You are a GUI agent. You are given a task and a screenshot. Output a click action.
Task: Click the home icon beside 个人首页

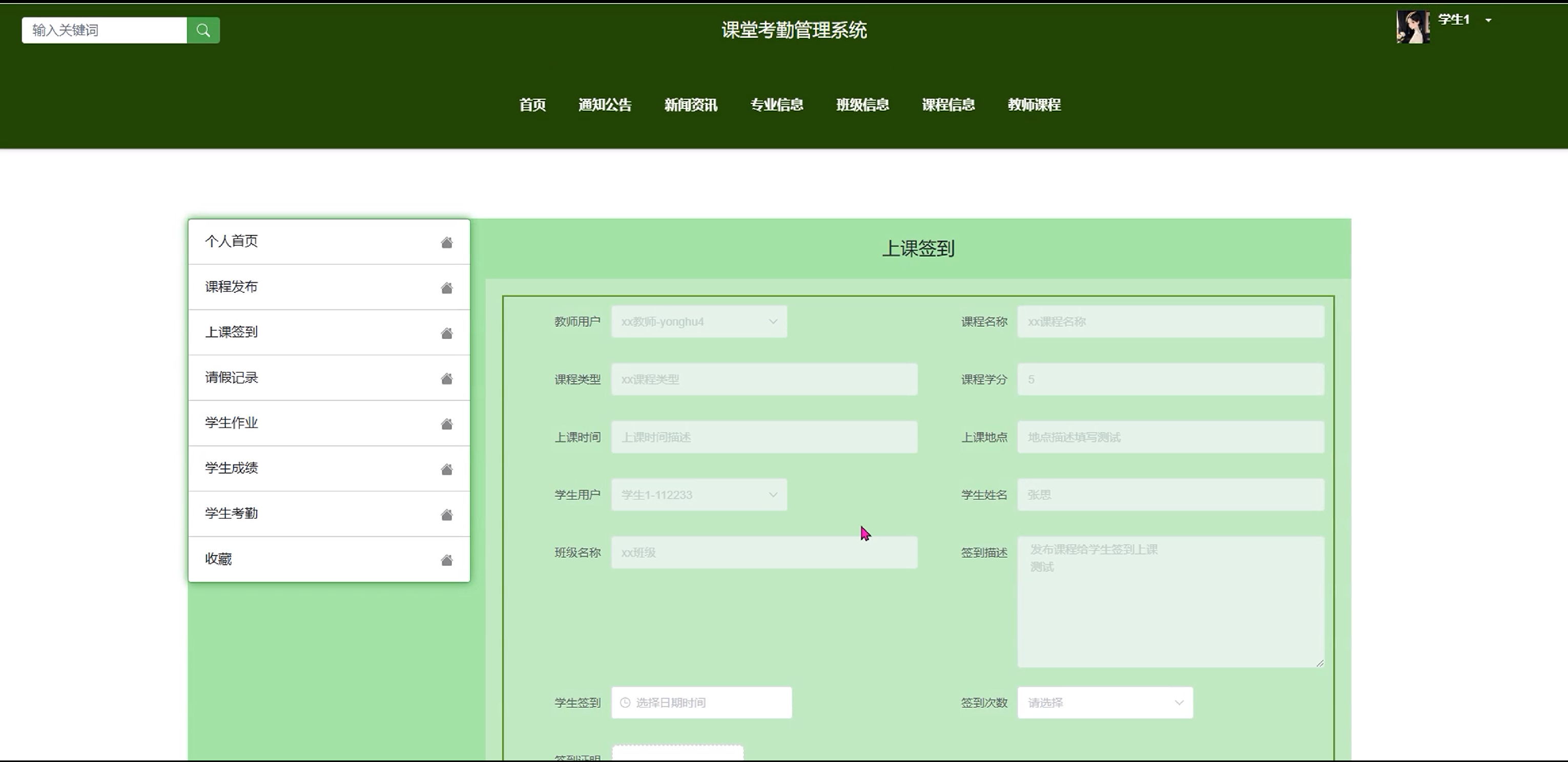pos(447,243)
